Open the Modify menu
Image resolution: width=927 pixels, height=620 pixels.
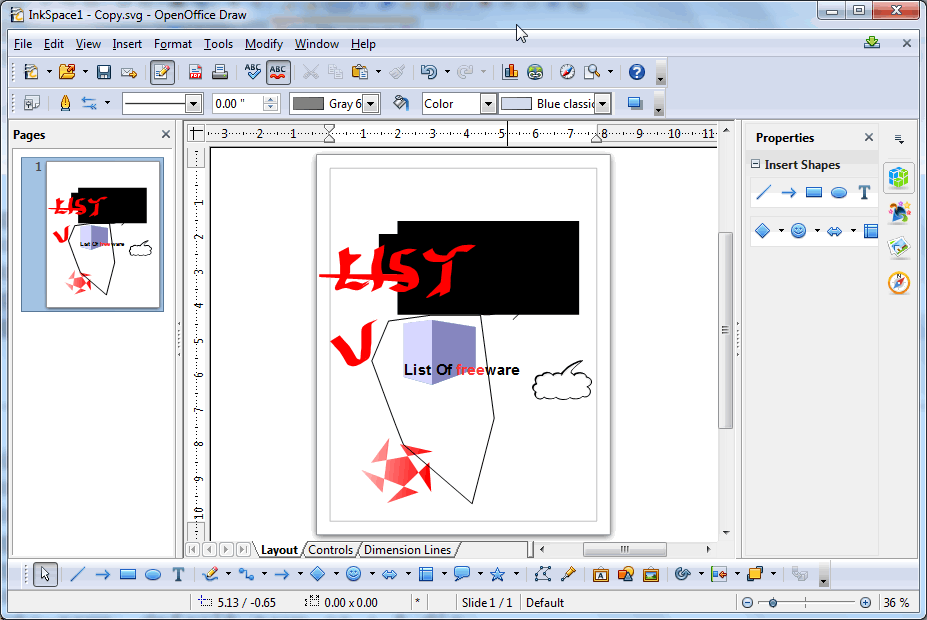[263, 43]
